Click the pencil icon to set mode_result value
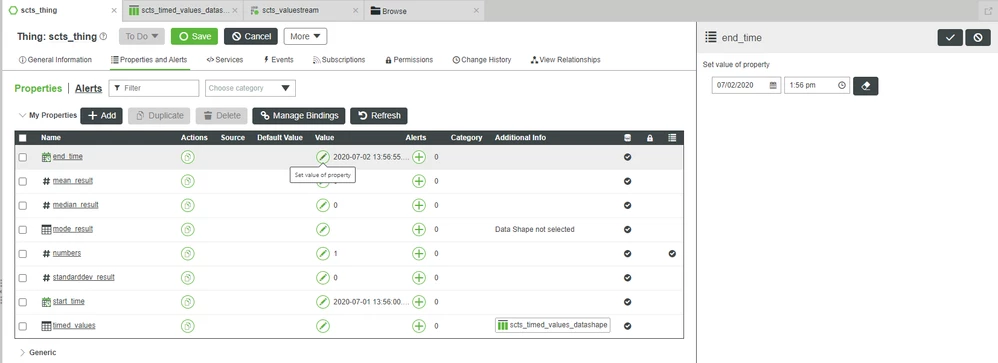Viewport: 998px width, 363px height. click(x=323, y=229)
